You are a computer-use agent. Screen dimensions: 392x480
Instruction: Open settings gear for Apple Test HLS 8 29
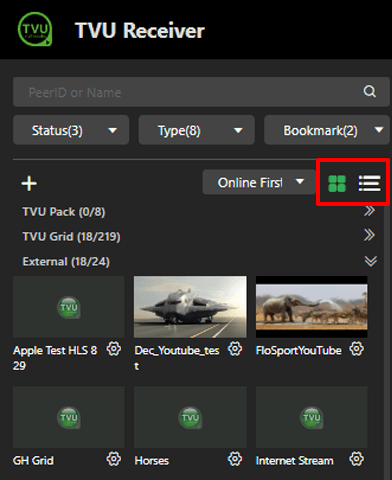[x=114, y=349]
